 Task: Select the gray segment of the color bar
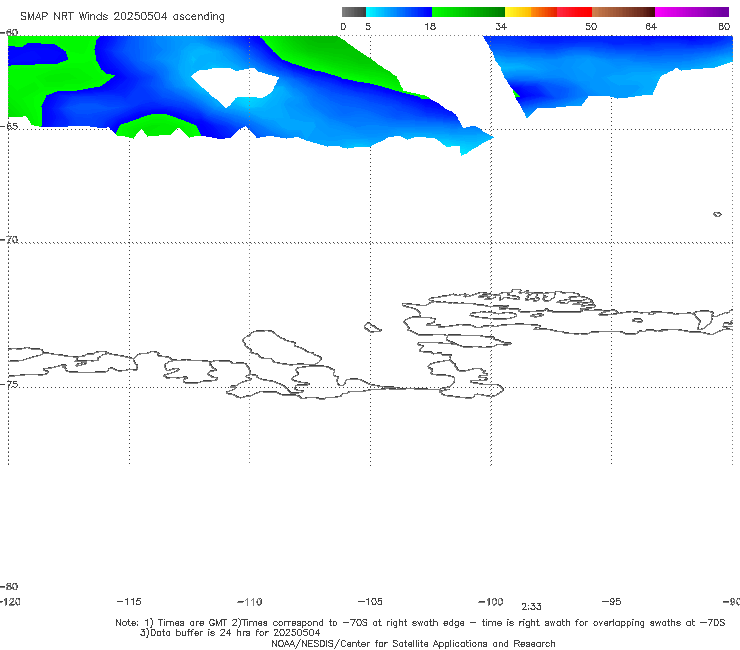click(353, 12)
